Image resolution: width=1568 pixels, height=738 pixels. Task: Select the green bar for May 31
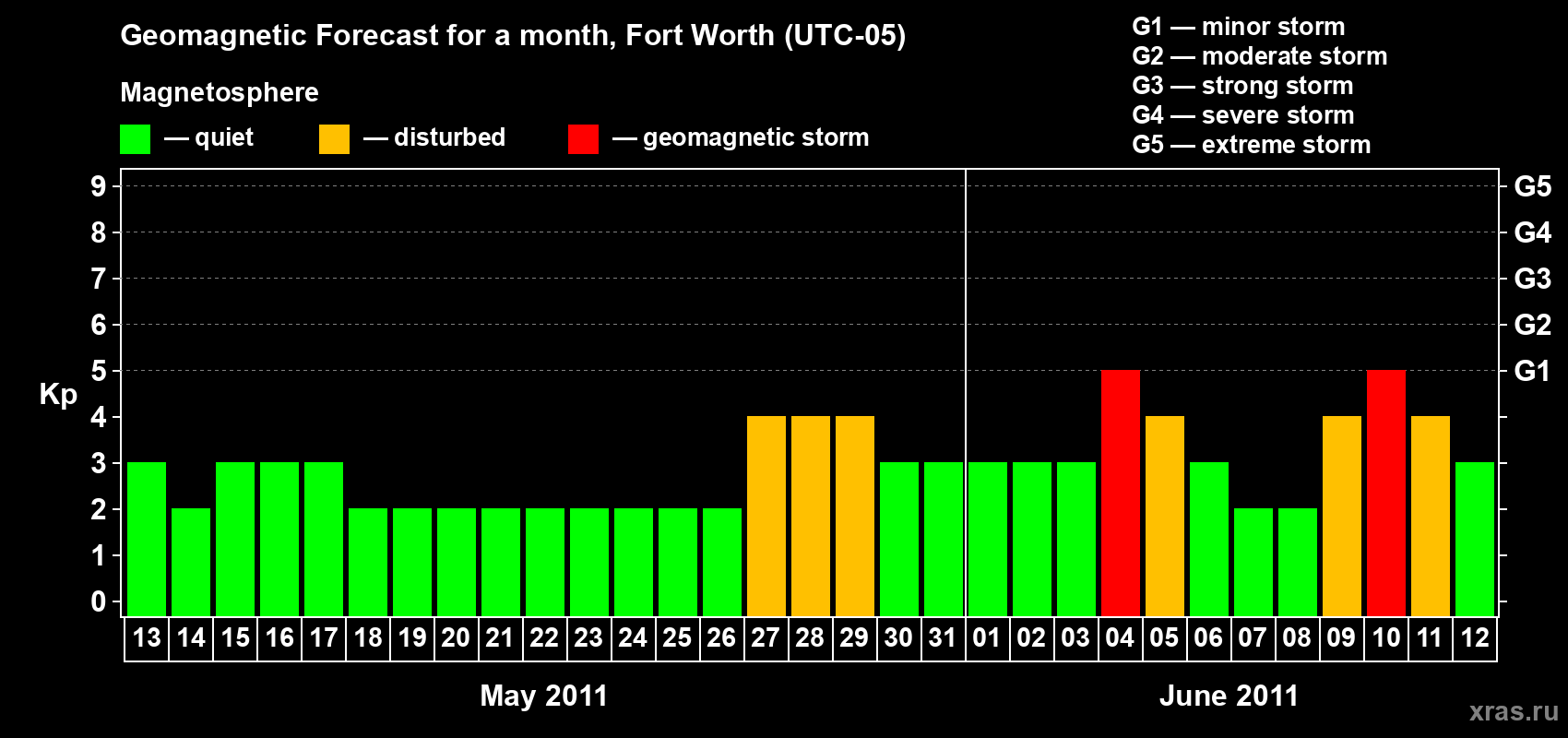944,539
